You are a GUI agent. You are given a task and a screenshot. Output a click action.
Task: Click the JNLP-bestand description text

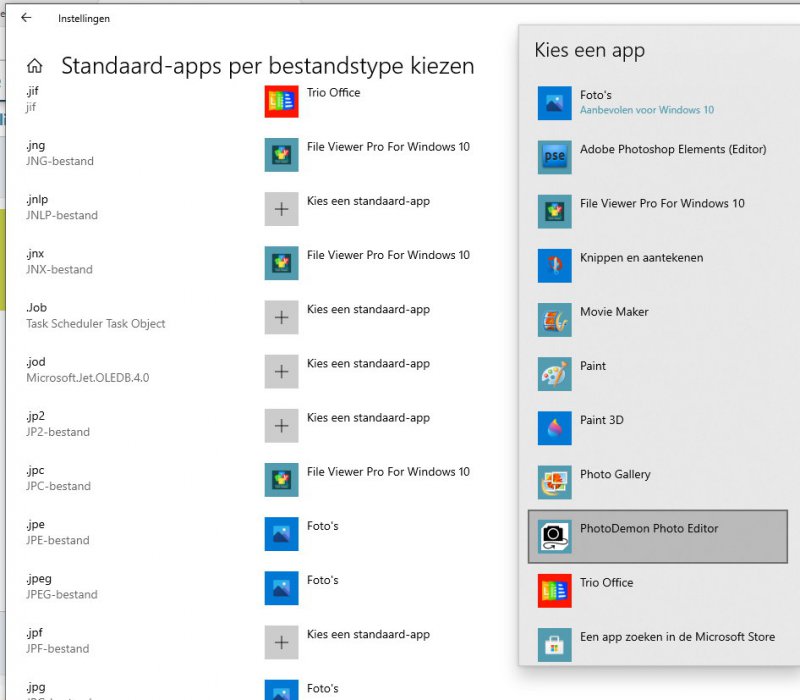coord(62,215)
